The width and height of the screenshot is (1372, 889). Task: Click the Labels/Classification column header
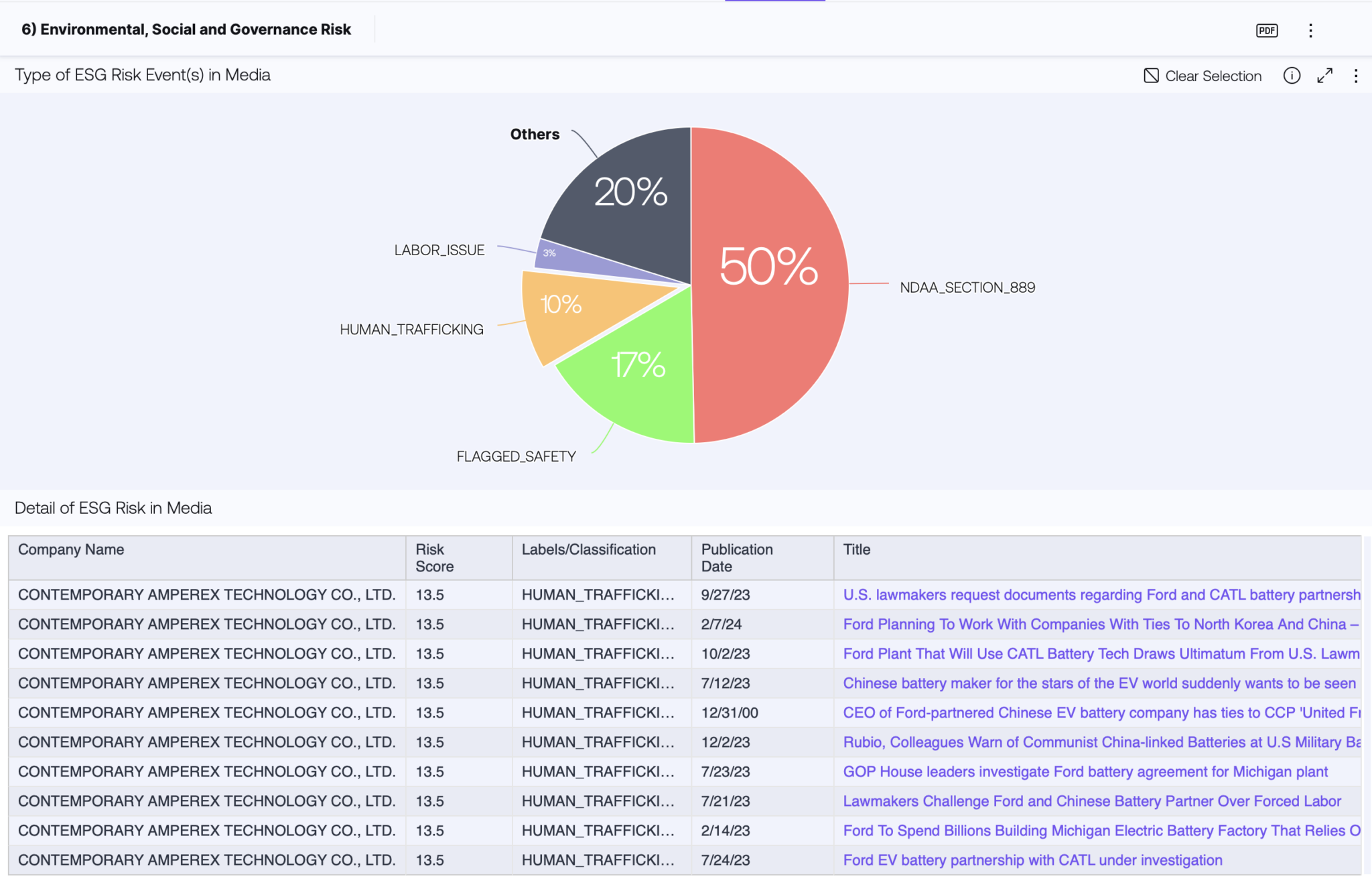point(588,549)
